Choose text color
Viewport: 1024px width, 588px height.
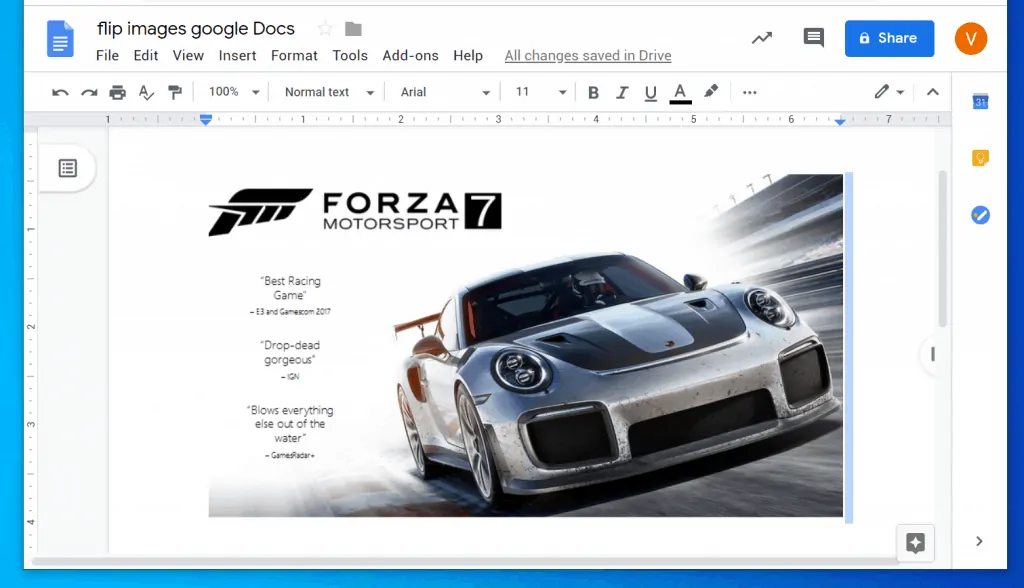[680, 93]
